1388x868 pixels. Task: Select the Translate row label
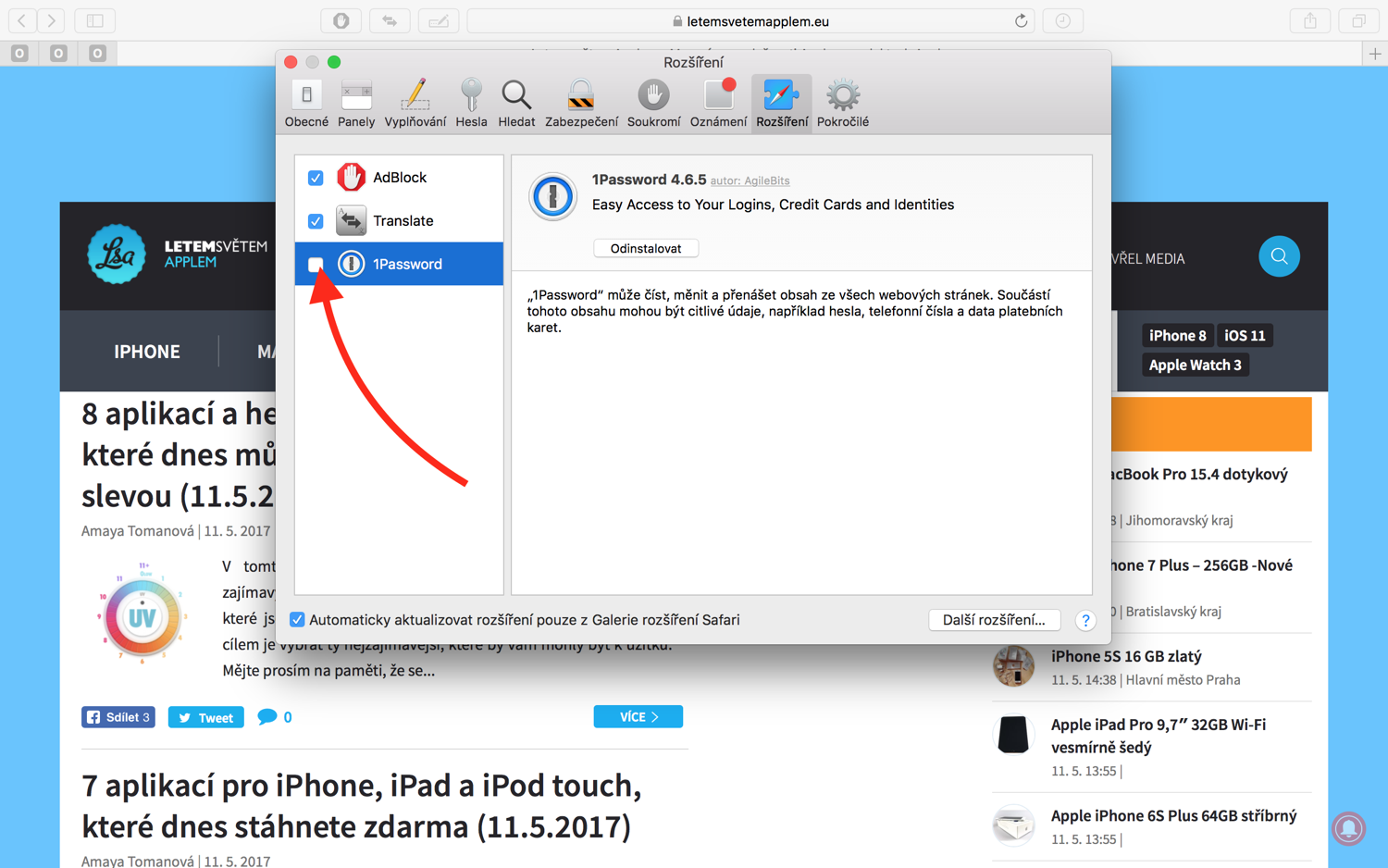click(403, 220)
